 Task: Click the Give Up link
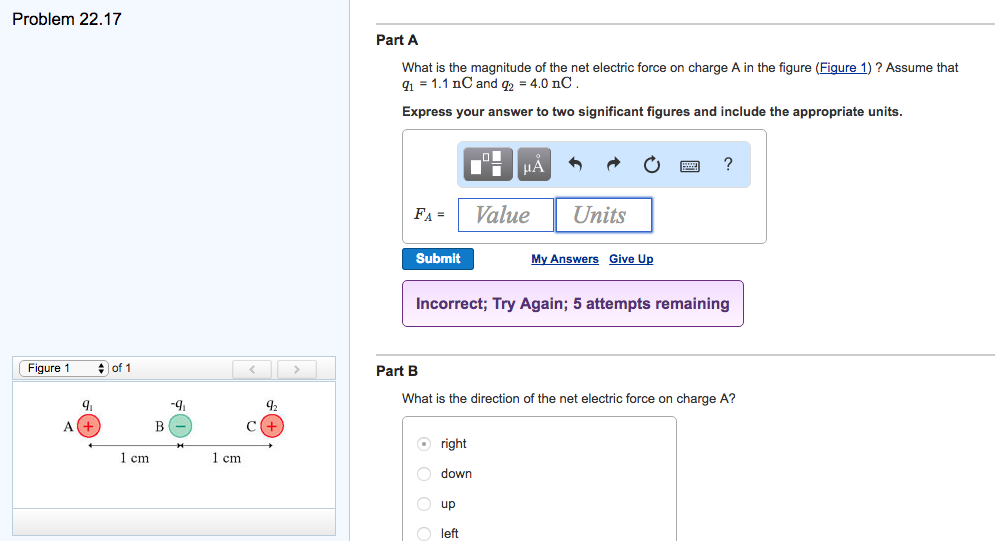tap(631, 259)
